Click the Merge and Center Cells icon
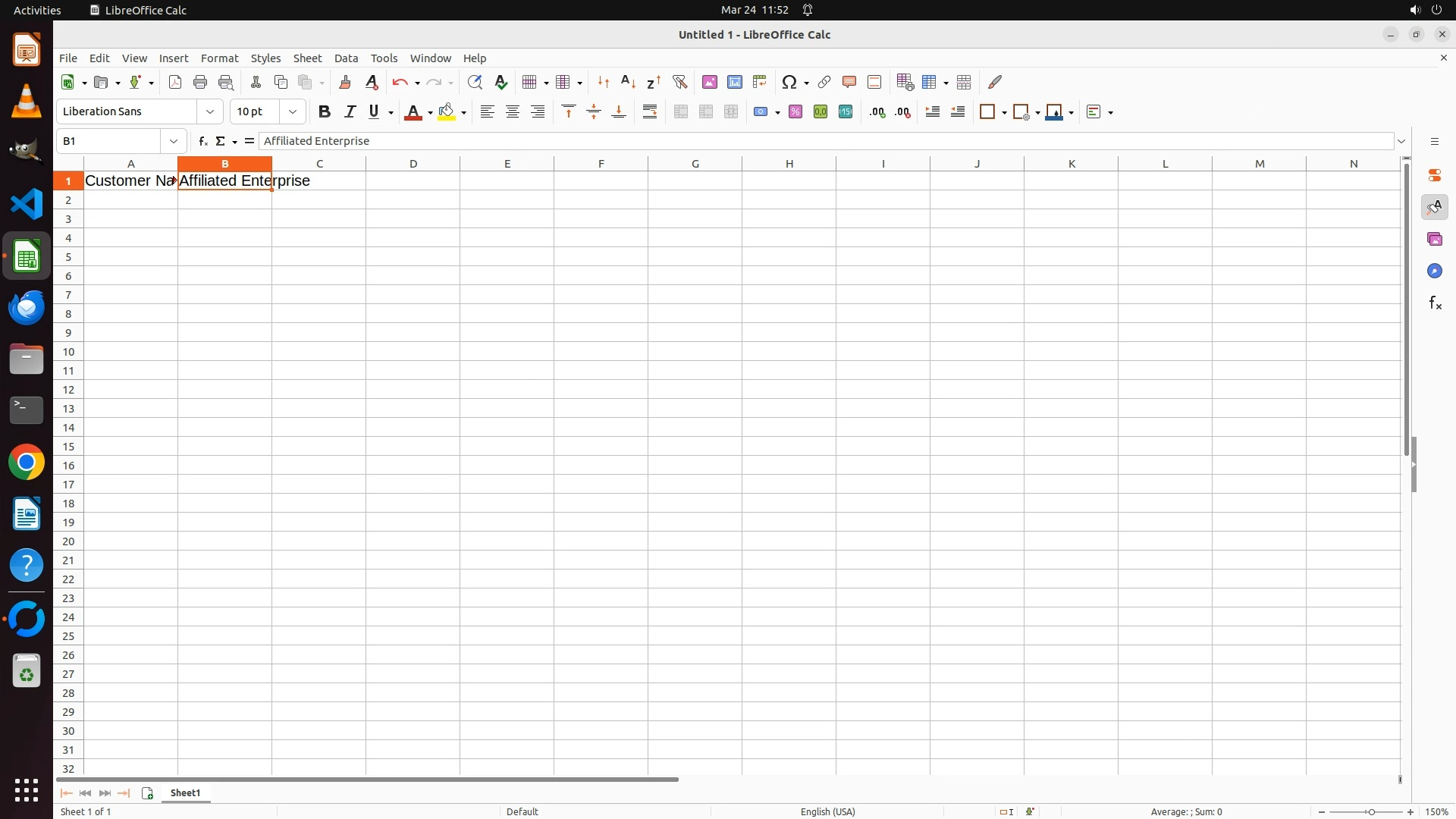The image size is (1456, 819). click(680, 112)
